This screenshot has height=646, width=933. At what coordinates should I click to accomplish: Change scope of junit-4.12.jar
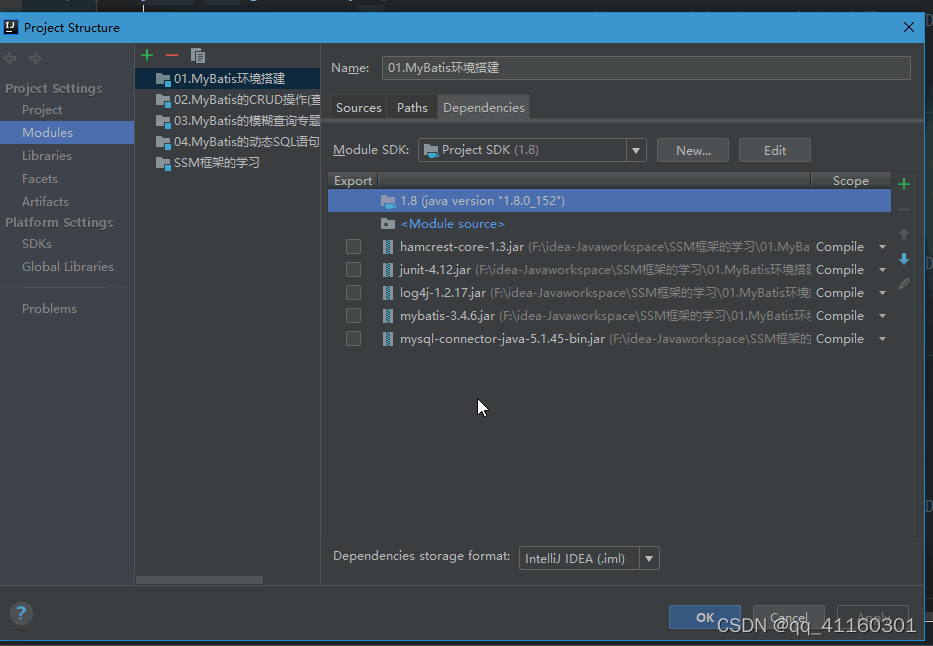click(x=851, y=269)
